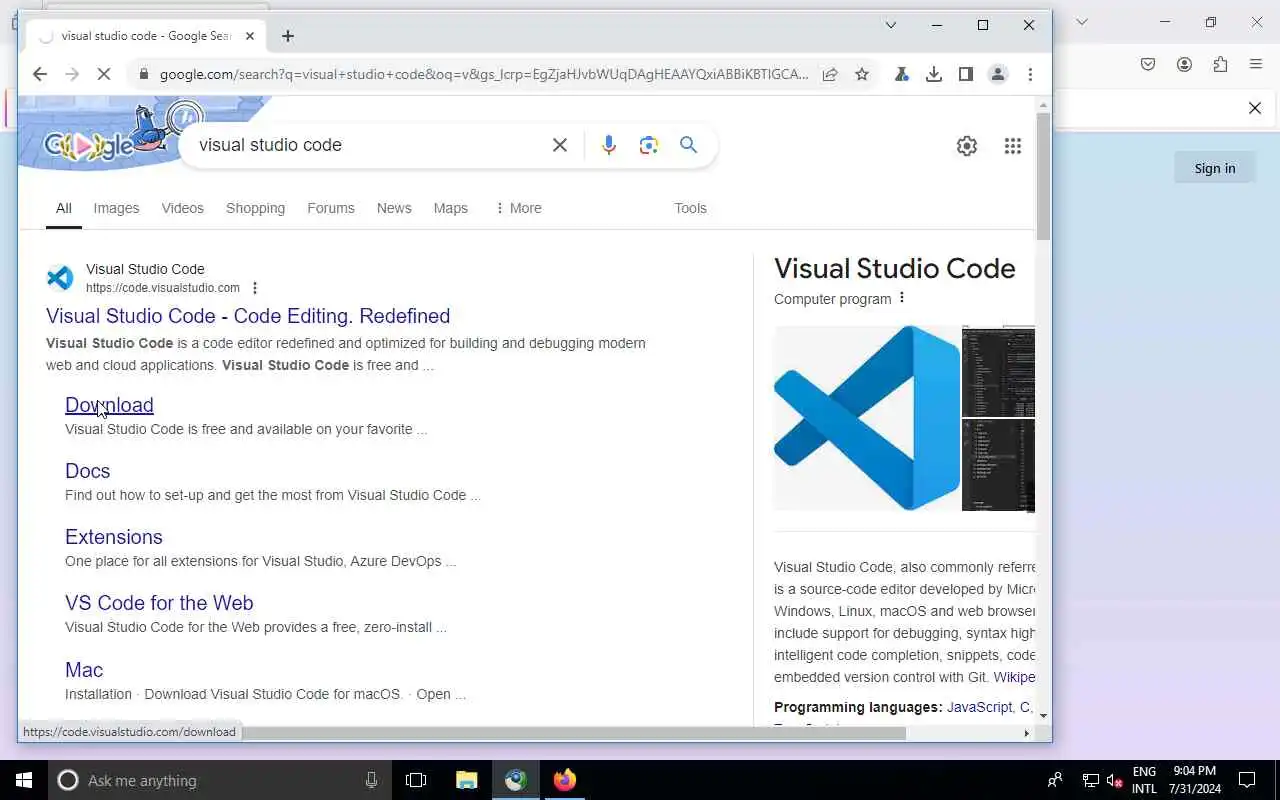The height and width of the screenshot is (800, 1280).
Task: Stop loading the Chrome page
Action: coord(103,74)
